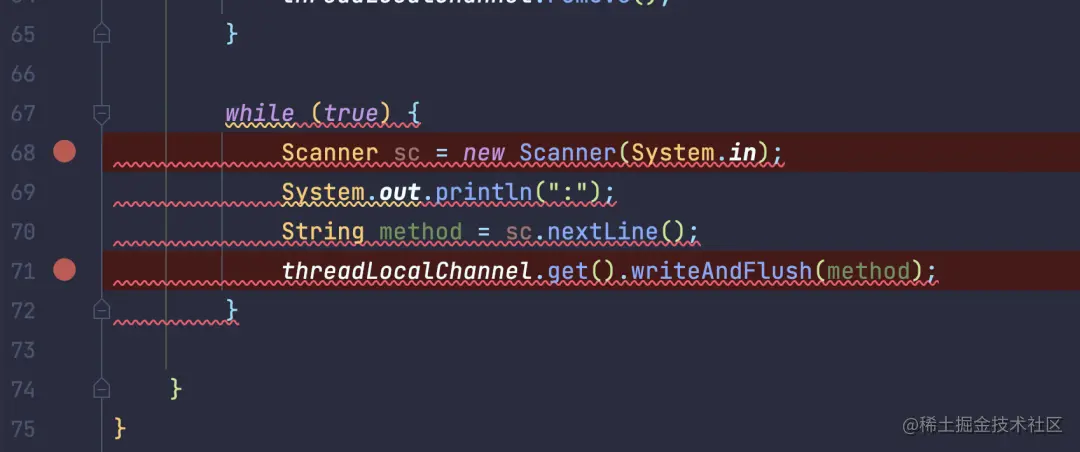This screenshot has height=452, width=1080.
Task: Click line number 69 in the gutter
Action: (23, 192)
